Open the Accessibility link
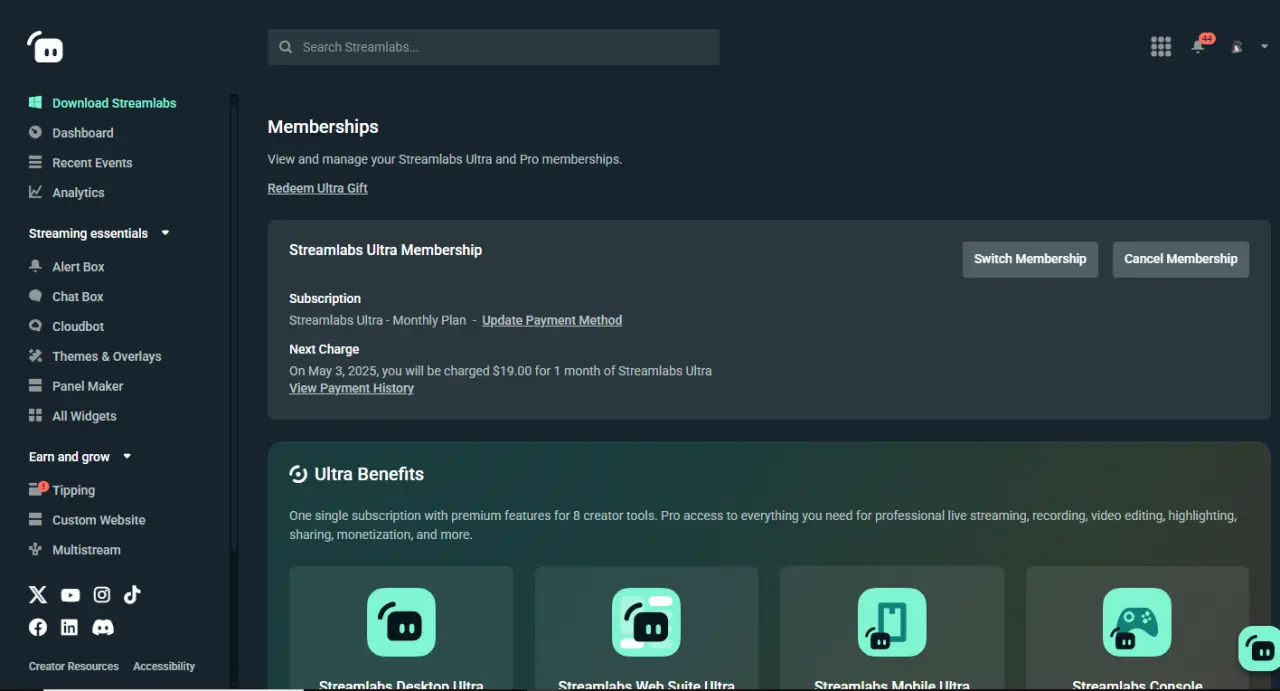The height and width of the screenshot is (691, 1280). point(164,666)
